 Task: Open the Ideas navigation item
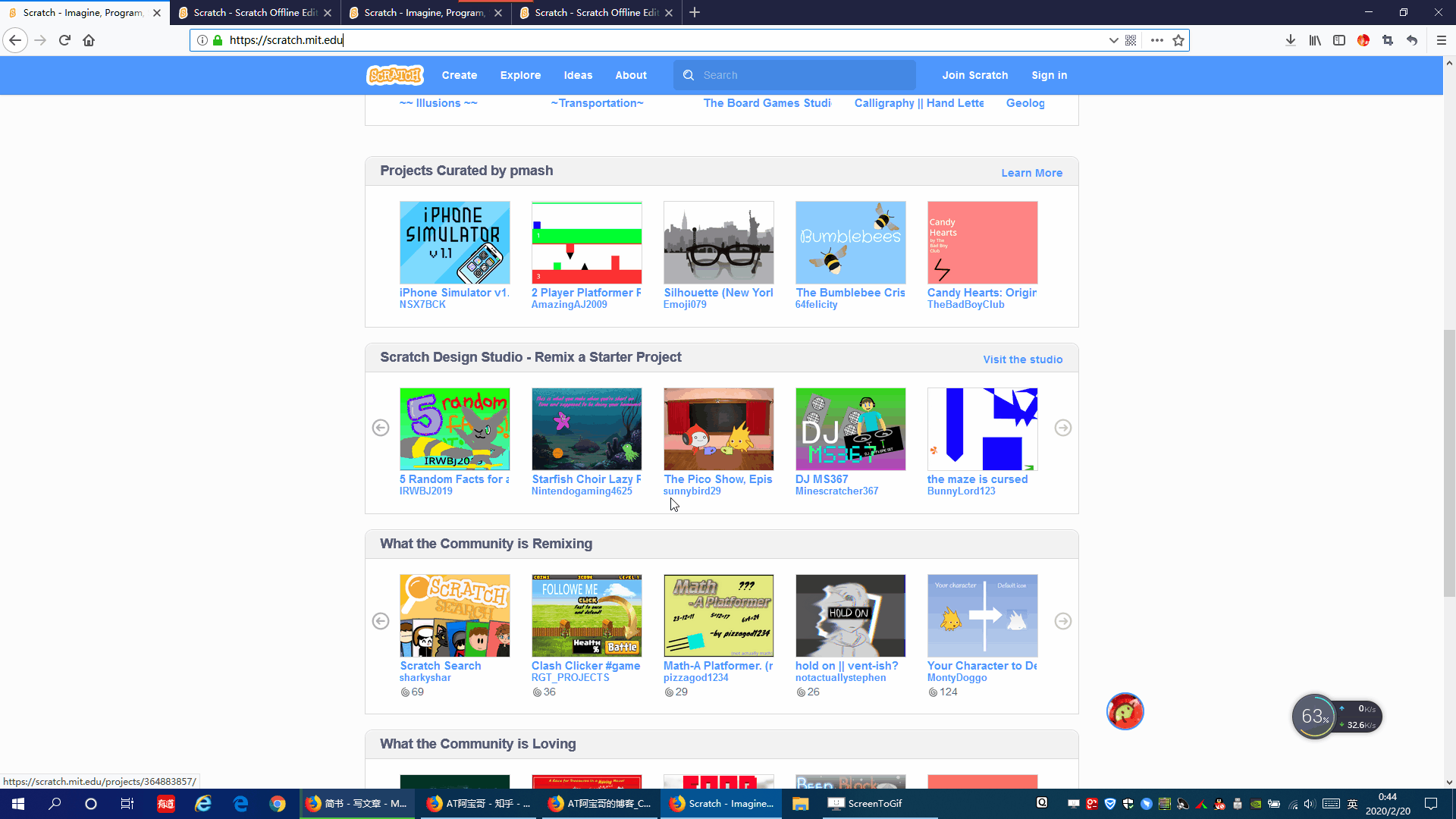pos(578,75)
